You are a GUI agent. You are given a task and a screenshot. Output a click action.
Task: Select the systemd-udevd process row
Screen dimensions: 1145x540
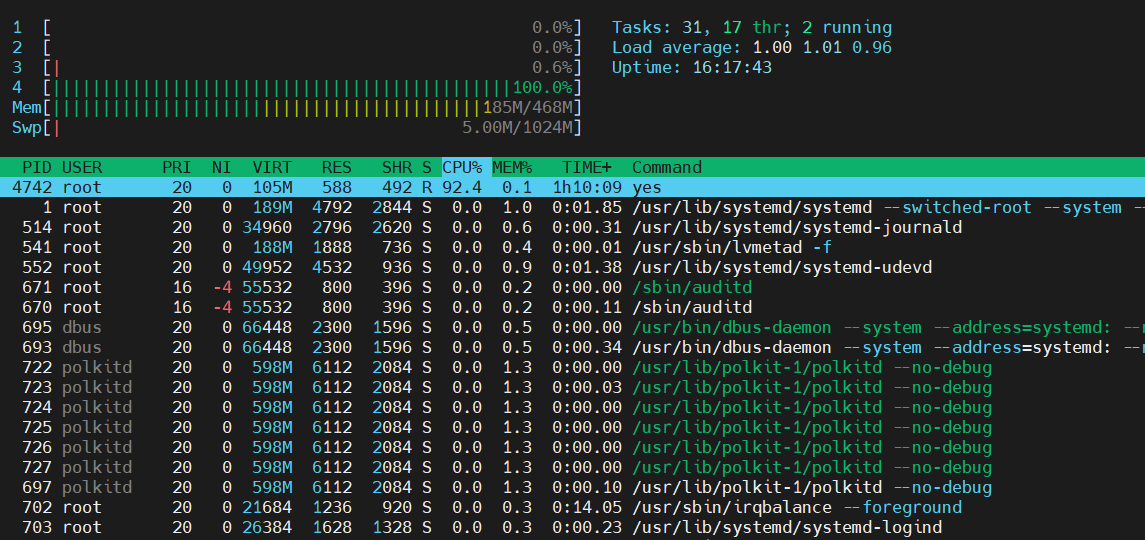point(572,267)
